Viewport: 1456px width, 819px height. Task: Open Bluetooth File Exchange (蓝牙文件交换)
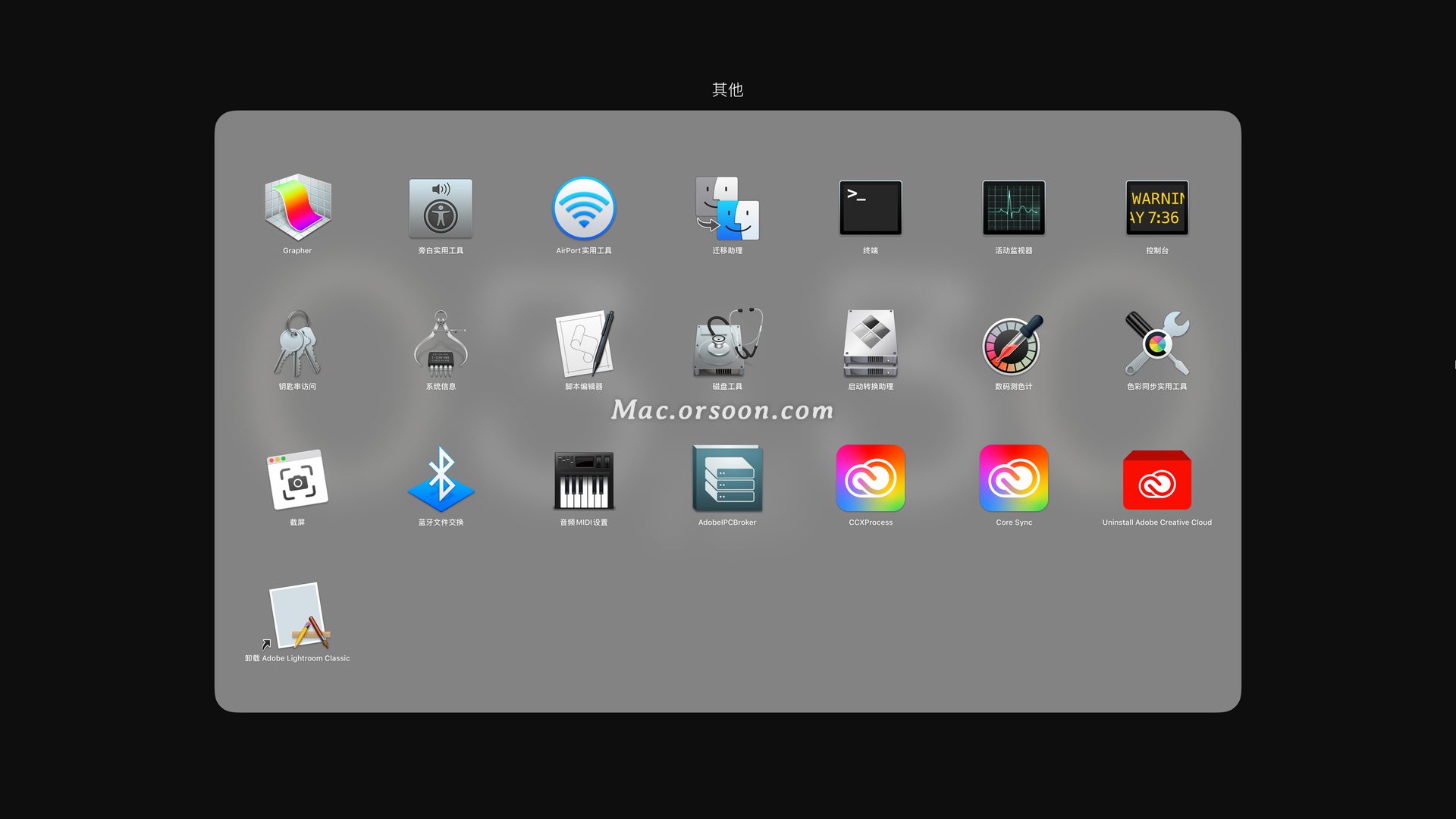point(441,479)
